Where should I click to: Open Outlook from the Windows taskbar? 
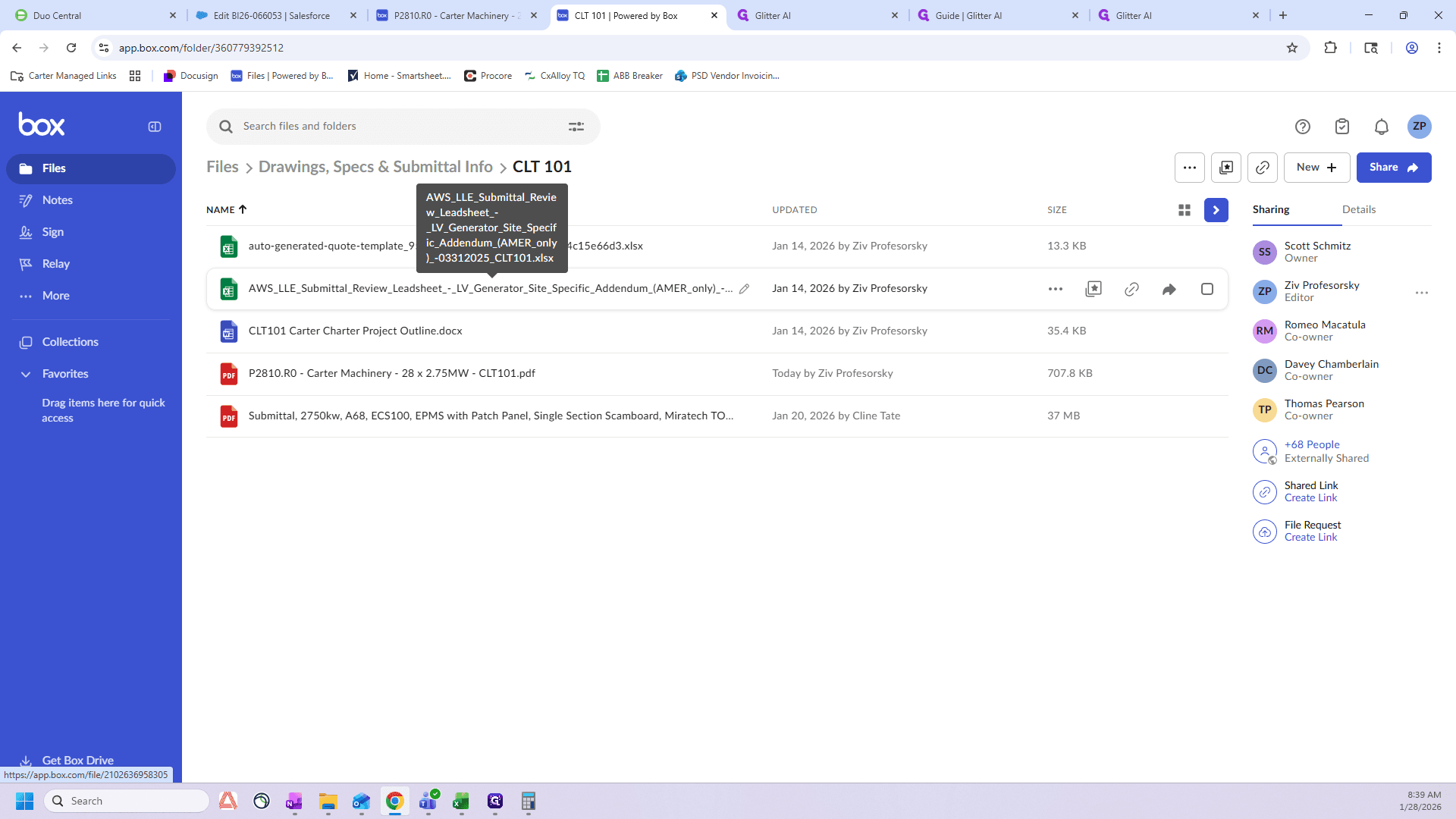point(361,802)
